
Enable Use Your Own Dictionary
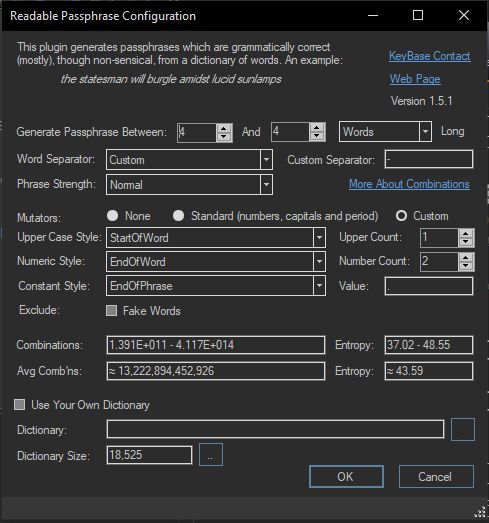coord(20,405)
